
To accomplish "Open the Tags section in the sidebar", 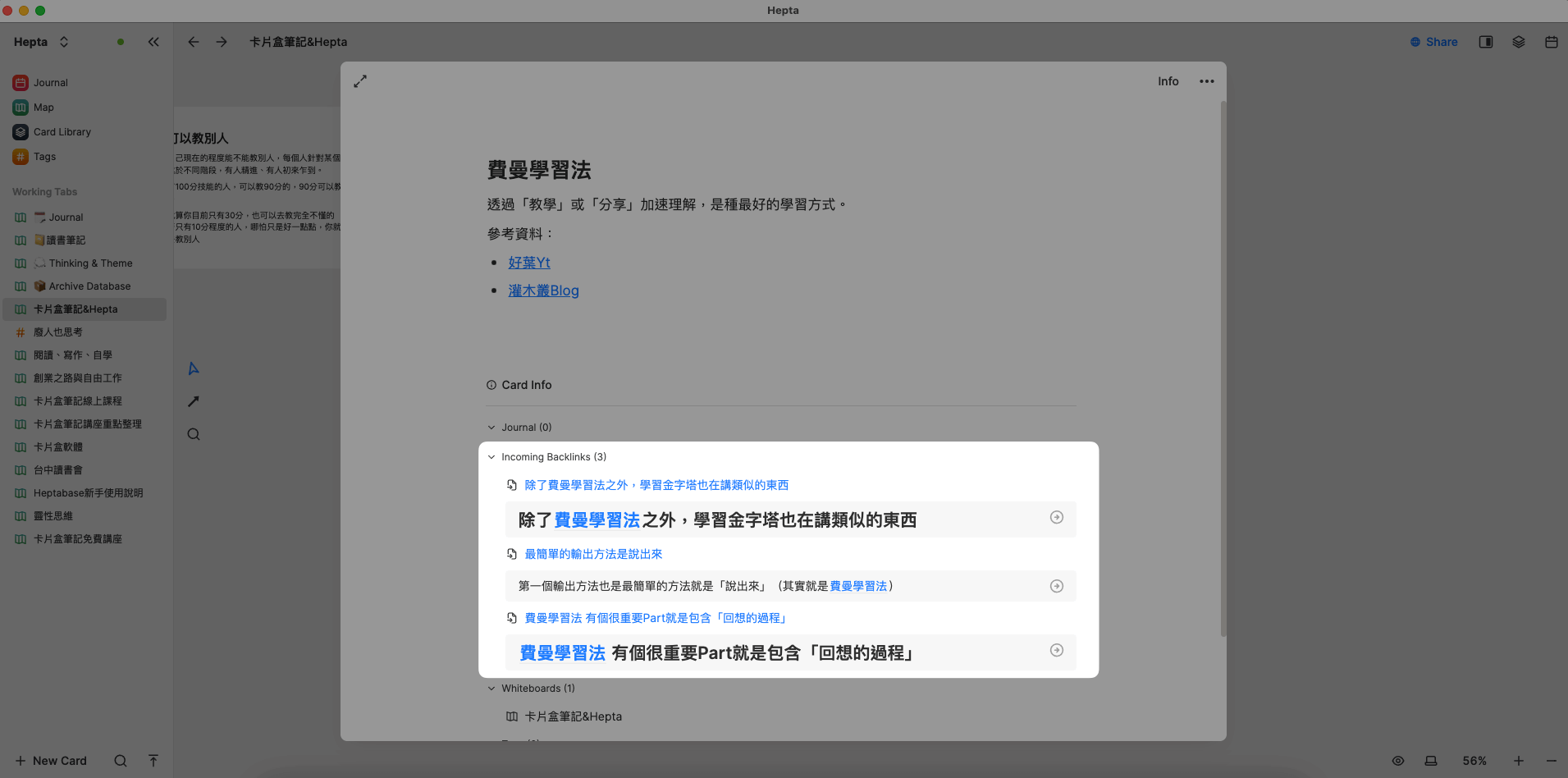I will pyautogui.click(x=44, y=157).
